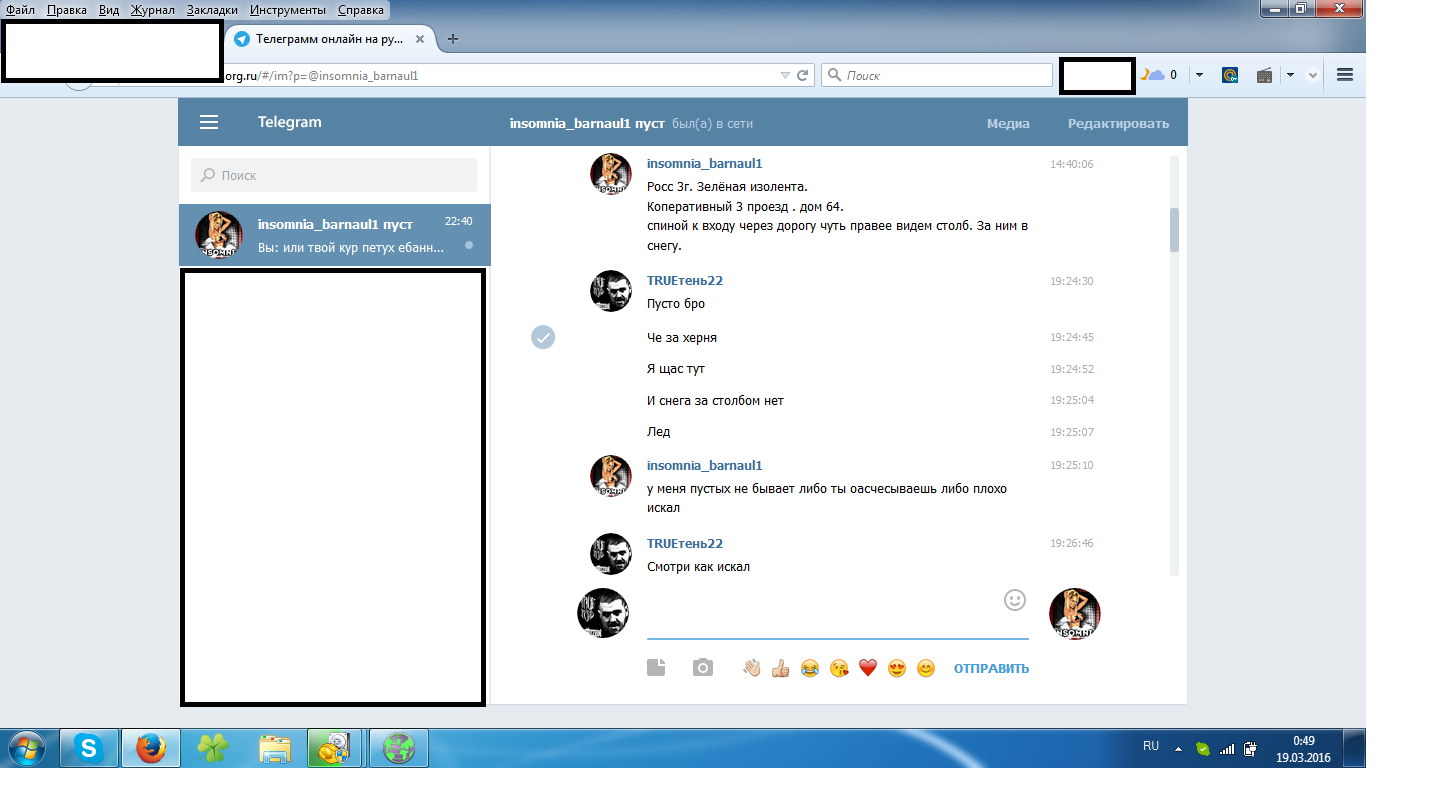Click insomnia avatar right of compose field
1434x806 pixels.
pyautogui.click(x=1074, y=613)
